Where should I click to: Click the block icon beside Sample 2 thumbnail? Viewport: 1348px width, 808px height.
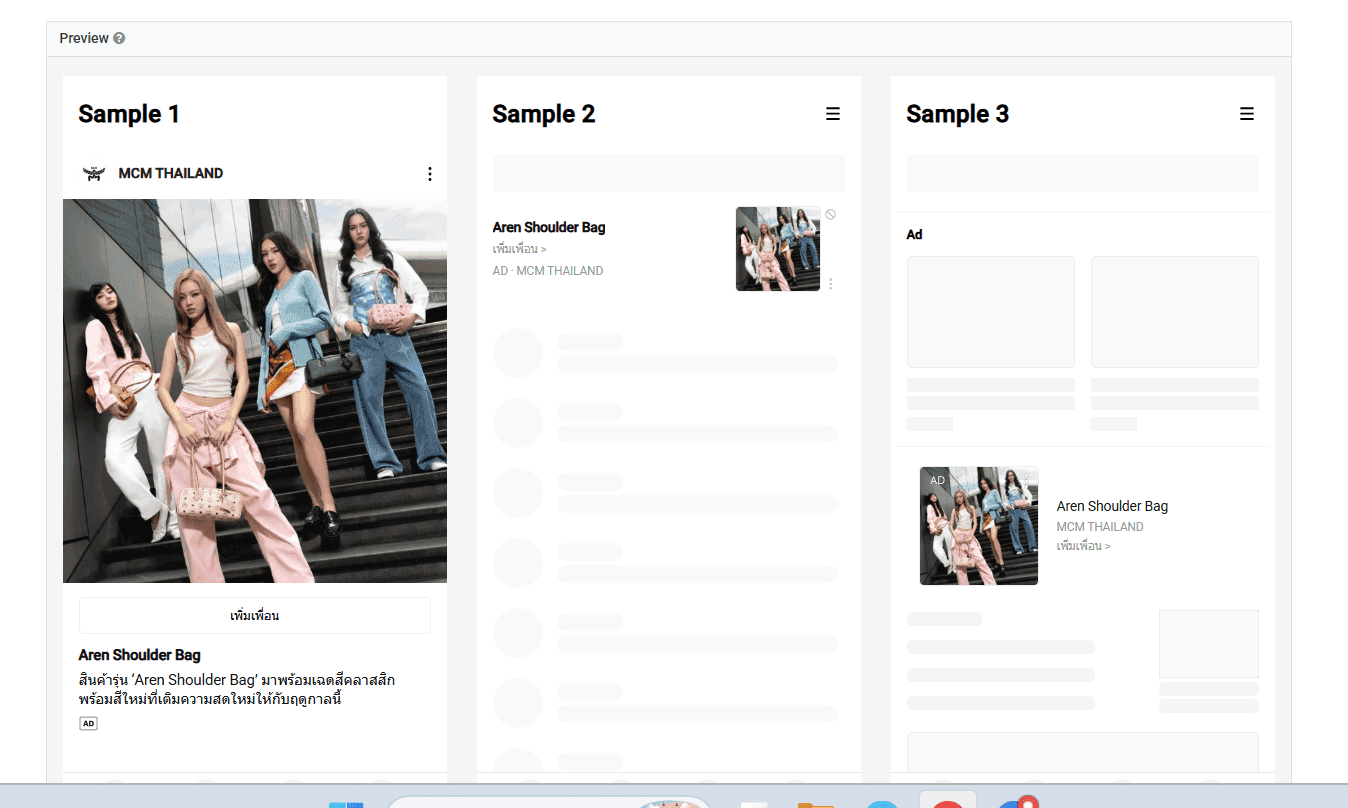click(831, 214)
